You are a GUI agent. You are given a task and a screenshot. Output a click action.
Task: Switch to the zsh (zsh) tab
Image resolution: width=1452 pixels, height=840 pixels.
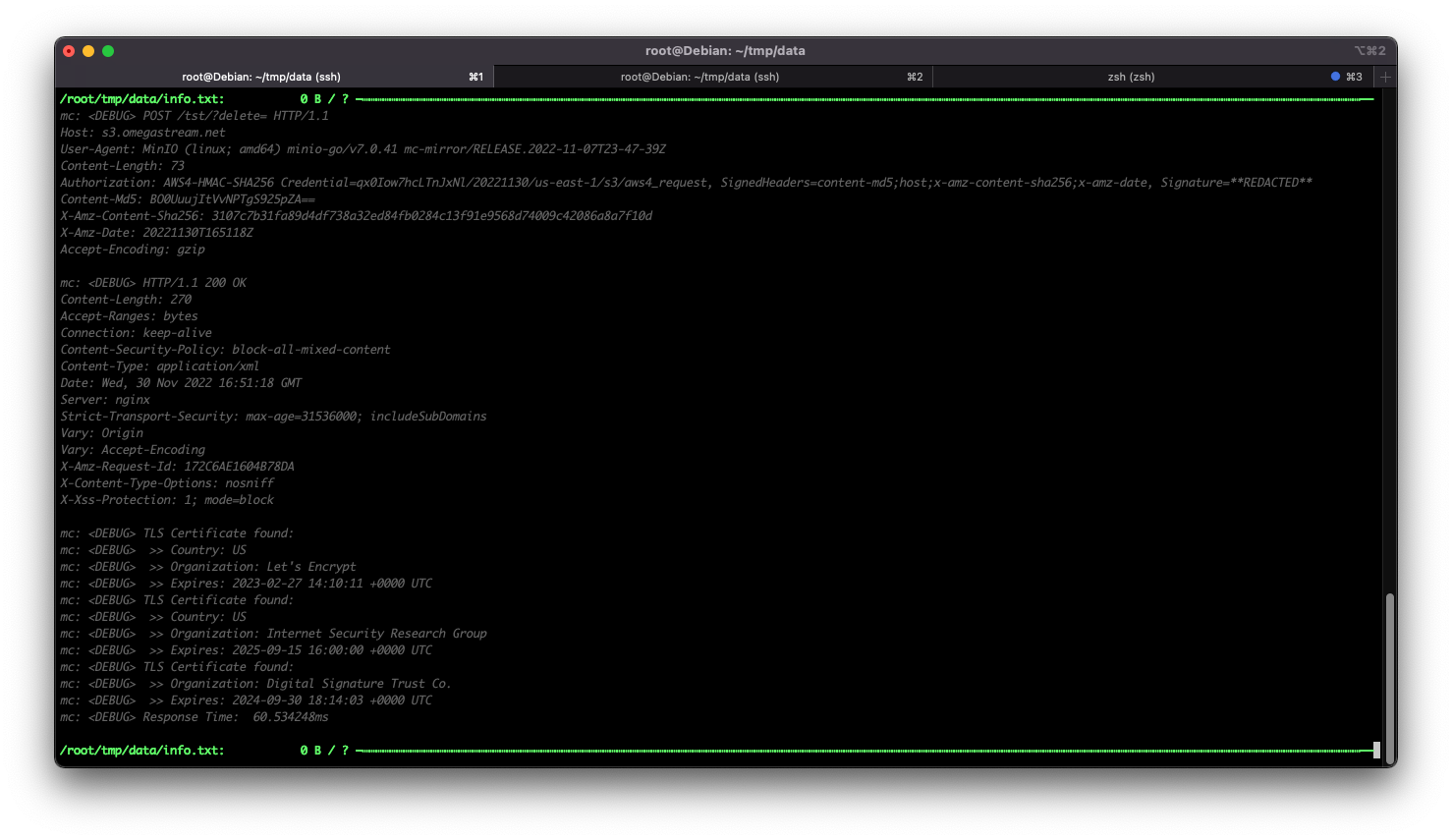pyautogui.click(x=1130, y=76)
